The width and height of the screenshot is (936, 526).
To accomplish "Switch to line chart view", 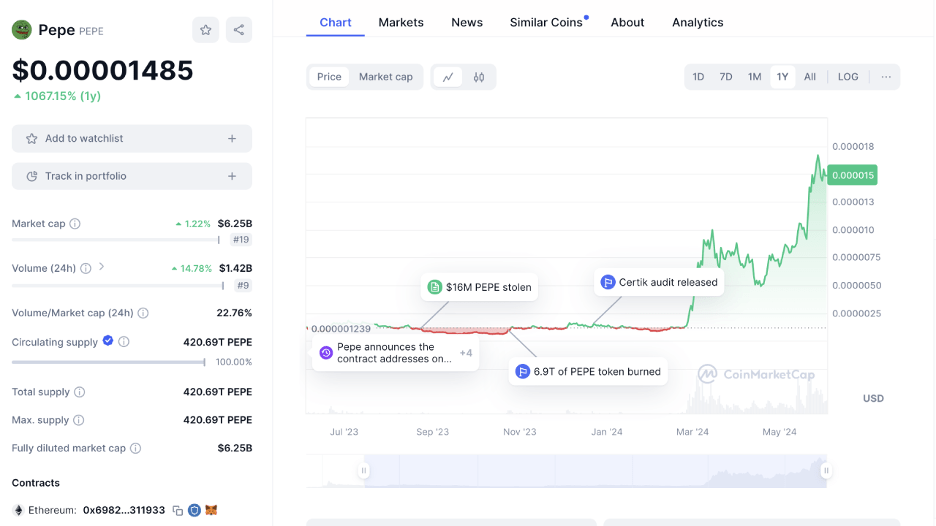I will click(x=448, y=77).
